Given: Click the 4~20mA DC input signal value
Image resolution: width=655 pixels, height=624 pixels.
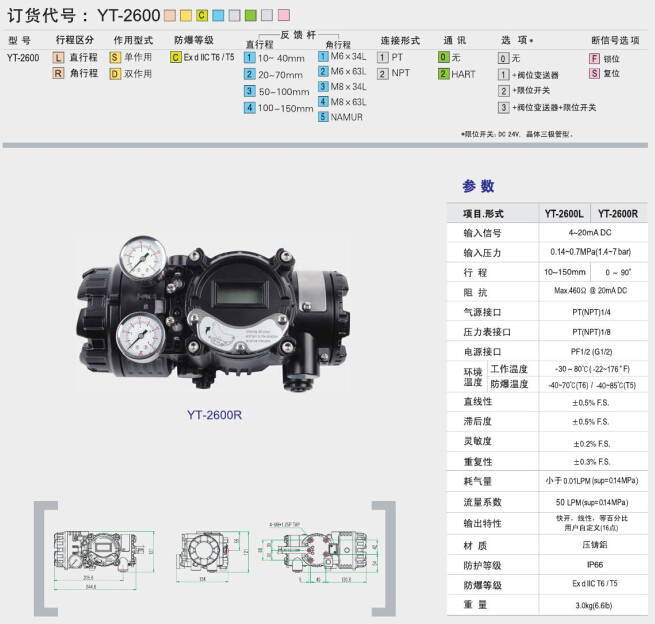Looking at the screenshot, I should tap(590, 233).
